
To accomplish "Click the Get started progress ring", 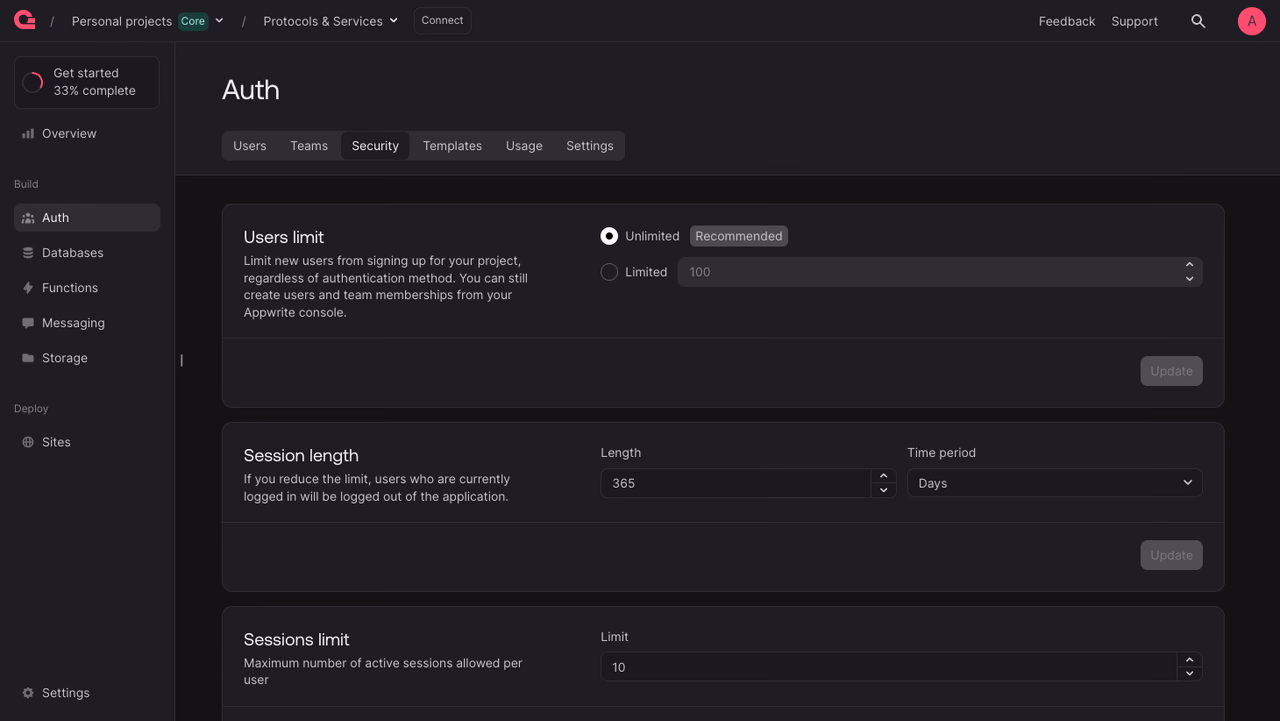I will tap(33, 82).
